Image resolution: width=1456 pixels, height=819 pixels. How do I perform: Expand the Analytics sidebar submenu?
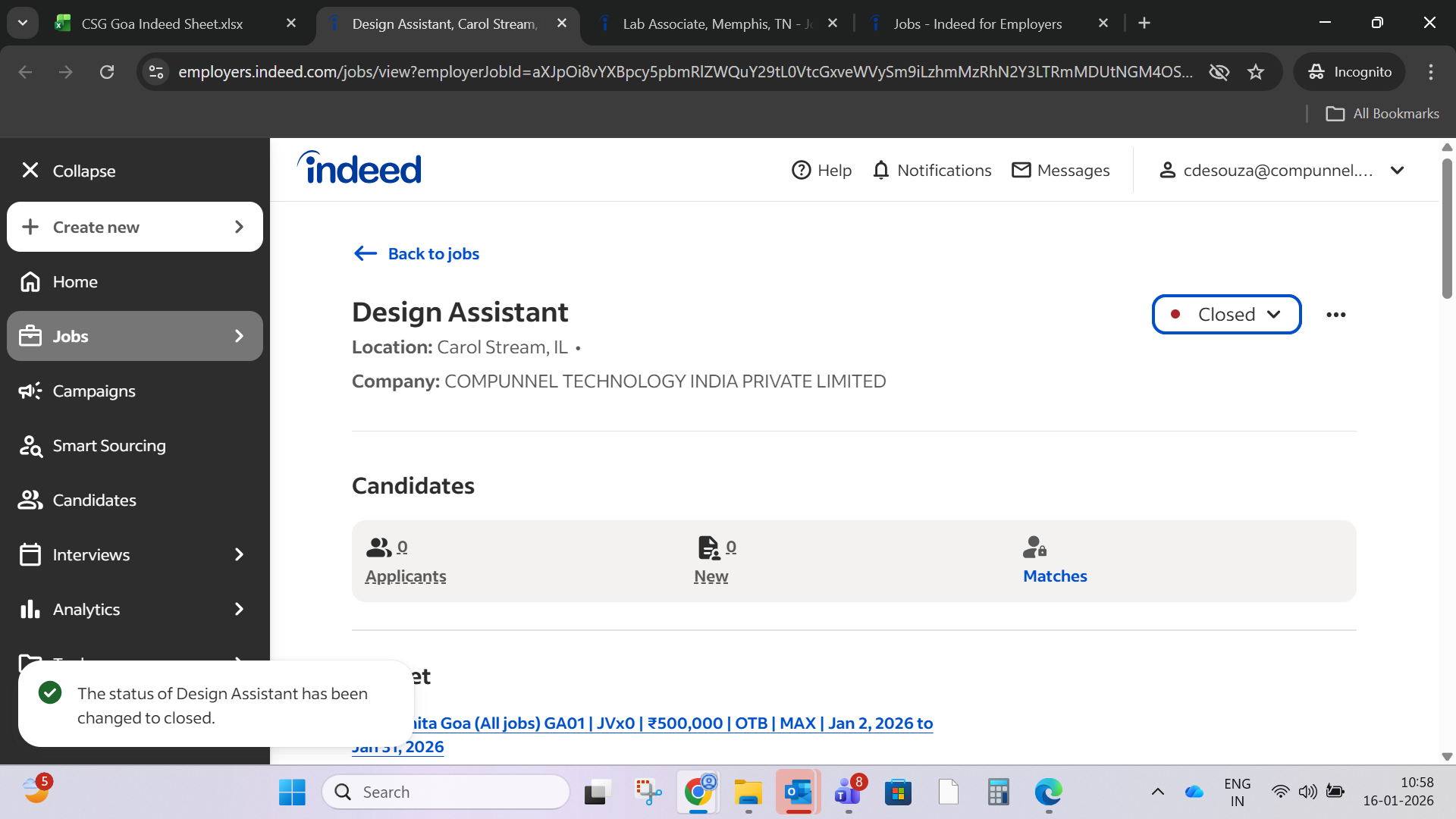pyautogui.click(x=239, y=610)
